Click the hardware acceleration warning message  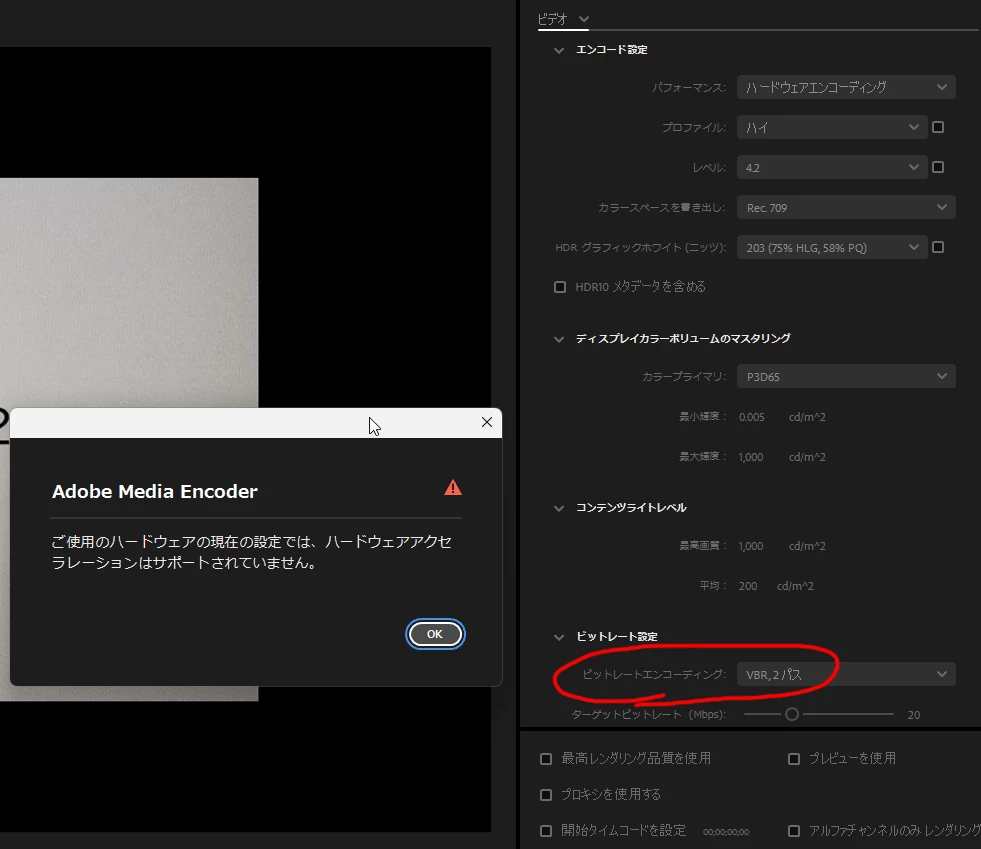(252, 552)
